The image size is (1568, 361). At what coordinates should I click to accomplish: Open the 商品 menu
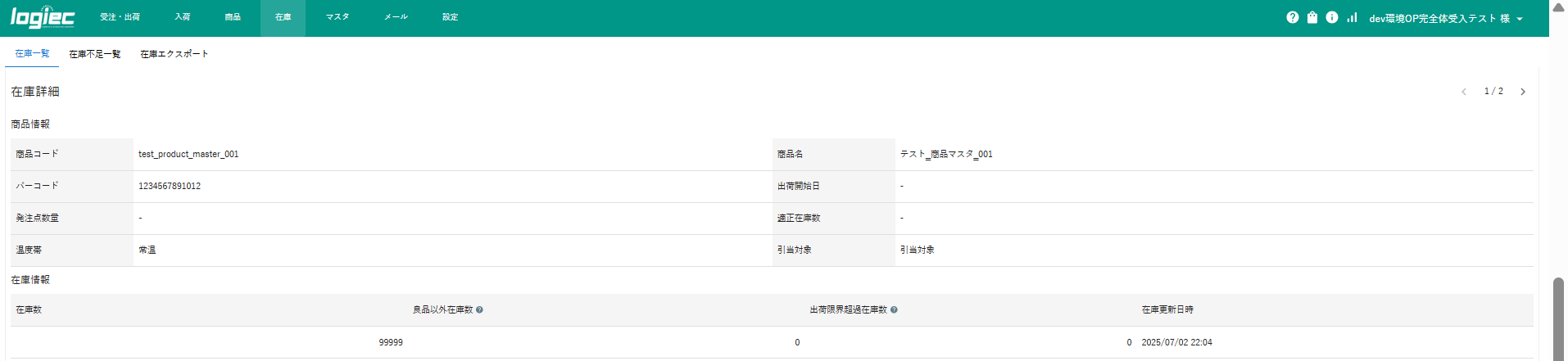click(x=233, y=17)
